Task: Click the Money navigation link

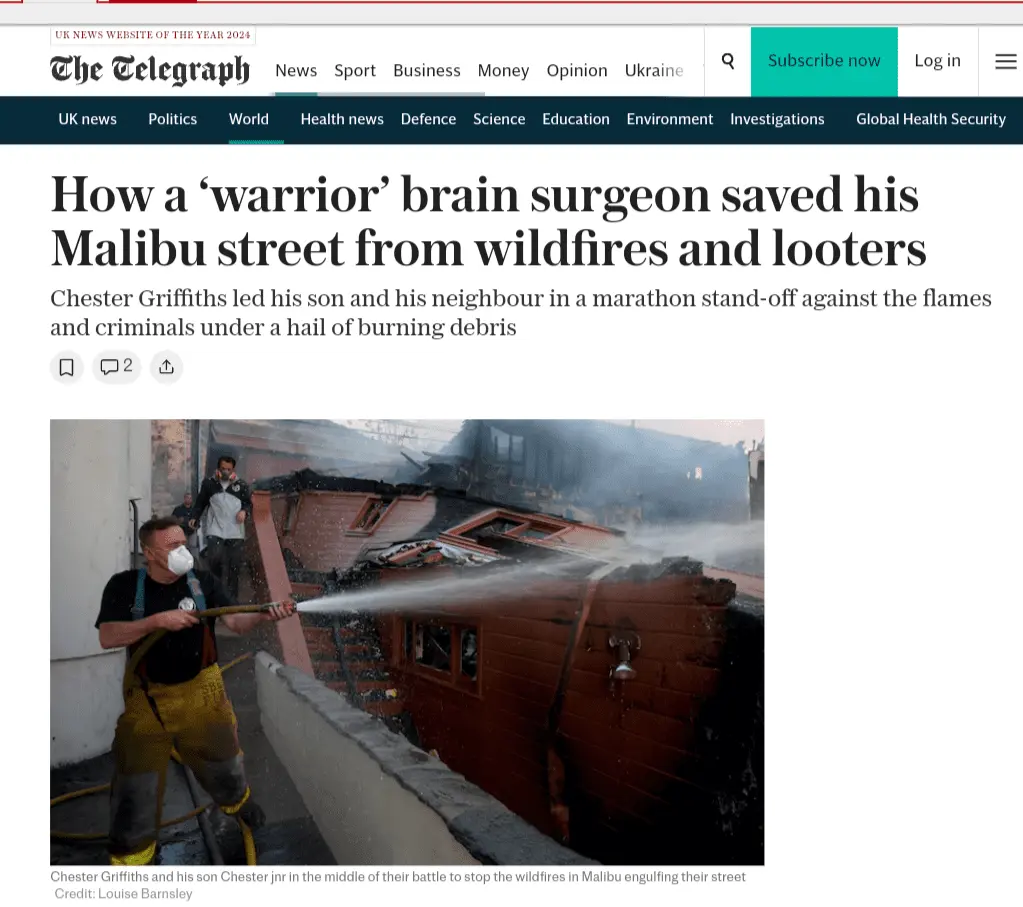Action: pyautogui.click(x=503, y=70)
